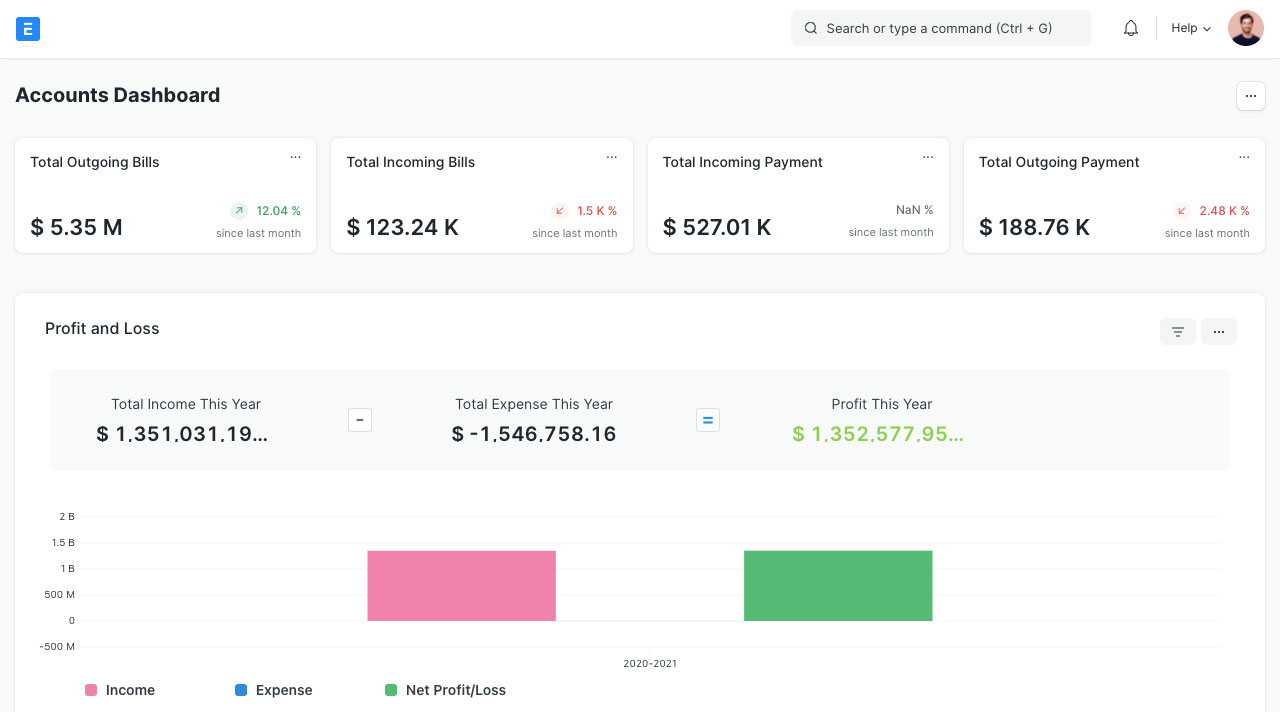Toggle the Expense legend series

[x=273, y=690]
